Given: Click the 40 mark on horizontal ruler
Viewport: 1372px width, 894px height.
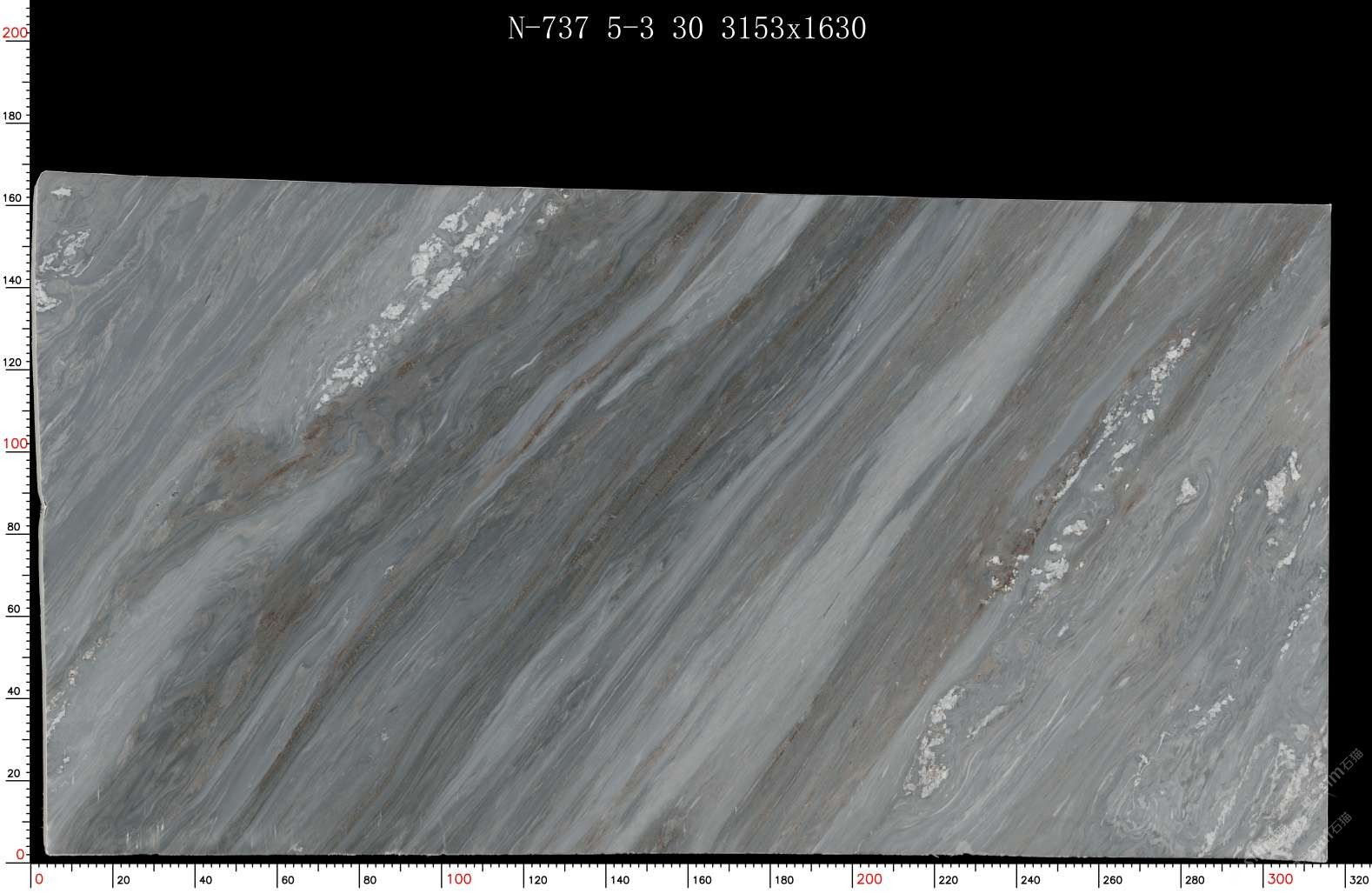Looking at the screenshot, I should 206,879.
